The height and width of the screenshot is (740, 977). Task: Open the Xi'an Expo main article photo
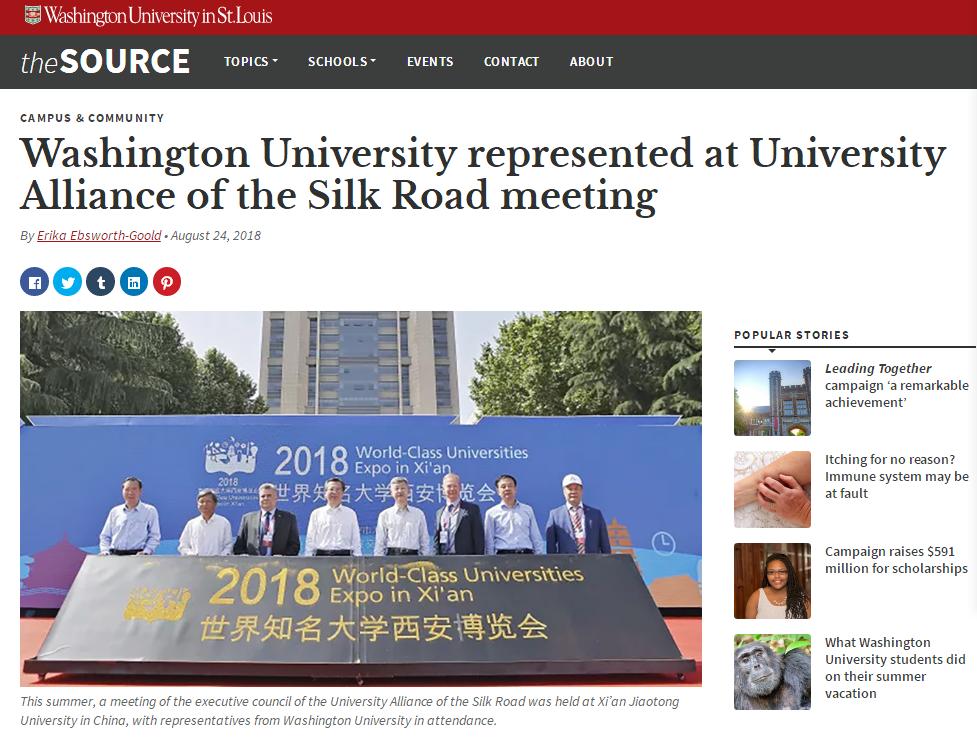tap(361, 499)
